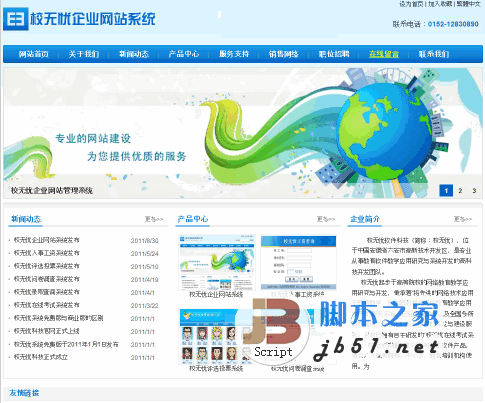Go to the 职位招聘 navigation item

coord(334,54)
